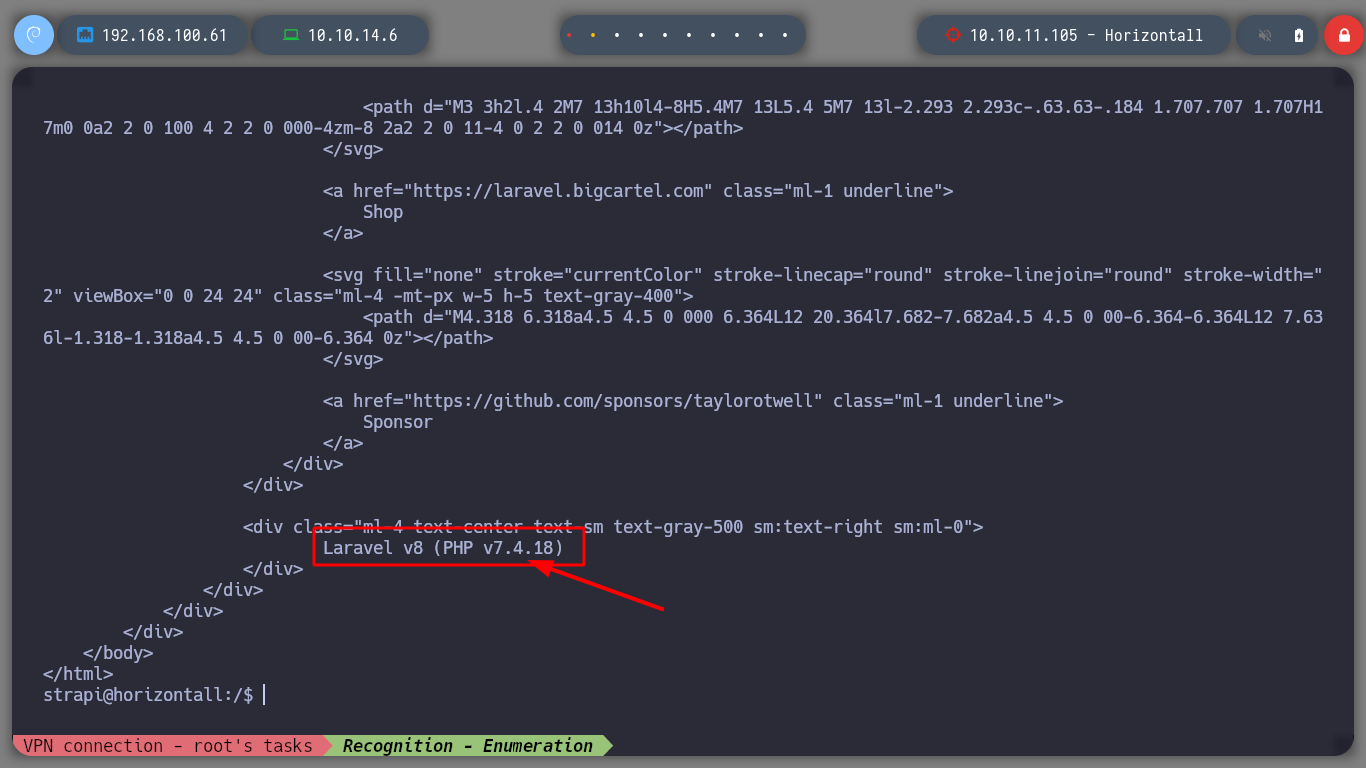Select the Recognition - Enumeration tab
The image size is (1366, 768).
[467, 746]
